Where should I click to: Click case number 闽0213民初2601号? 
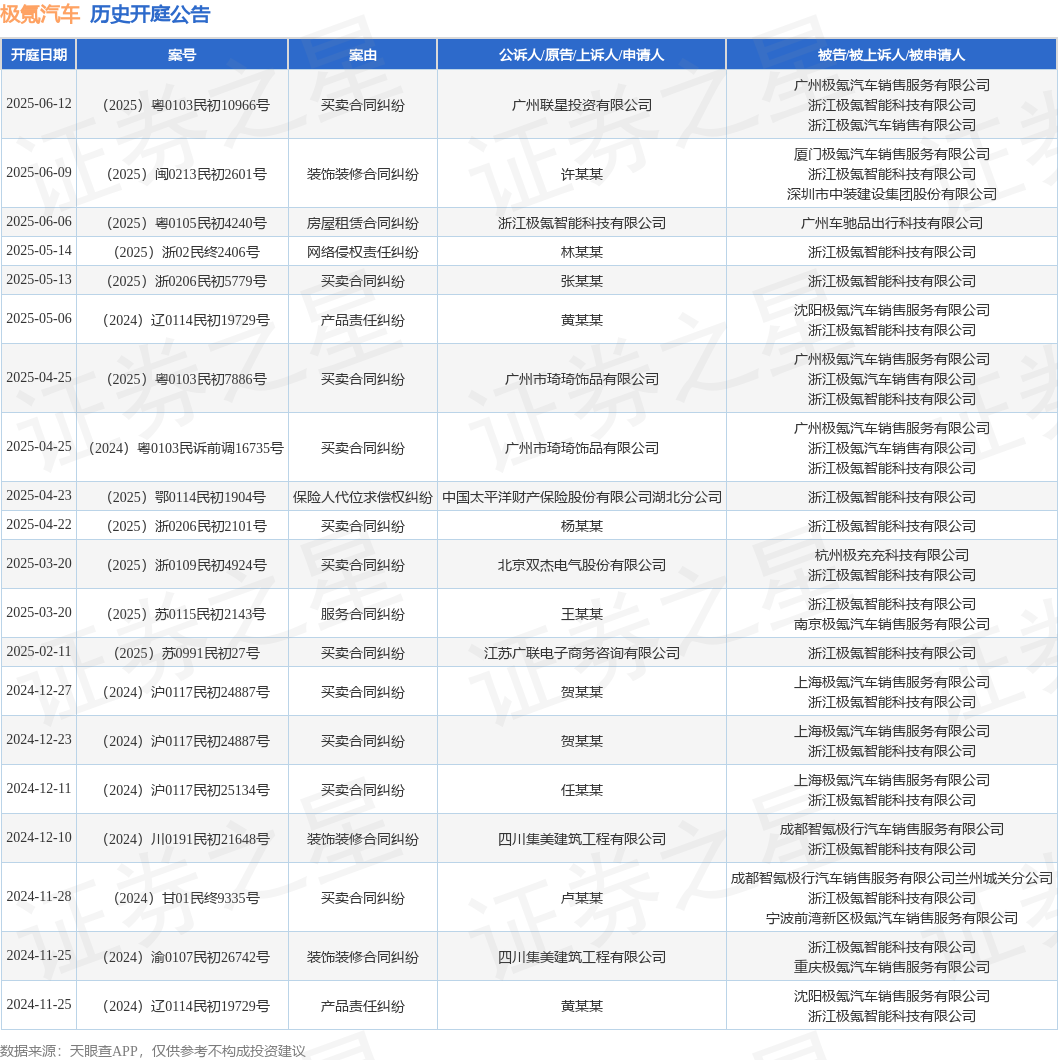(210, 174)
